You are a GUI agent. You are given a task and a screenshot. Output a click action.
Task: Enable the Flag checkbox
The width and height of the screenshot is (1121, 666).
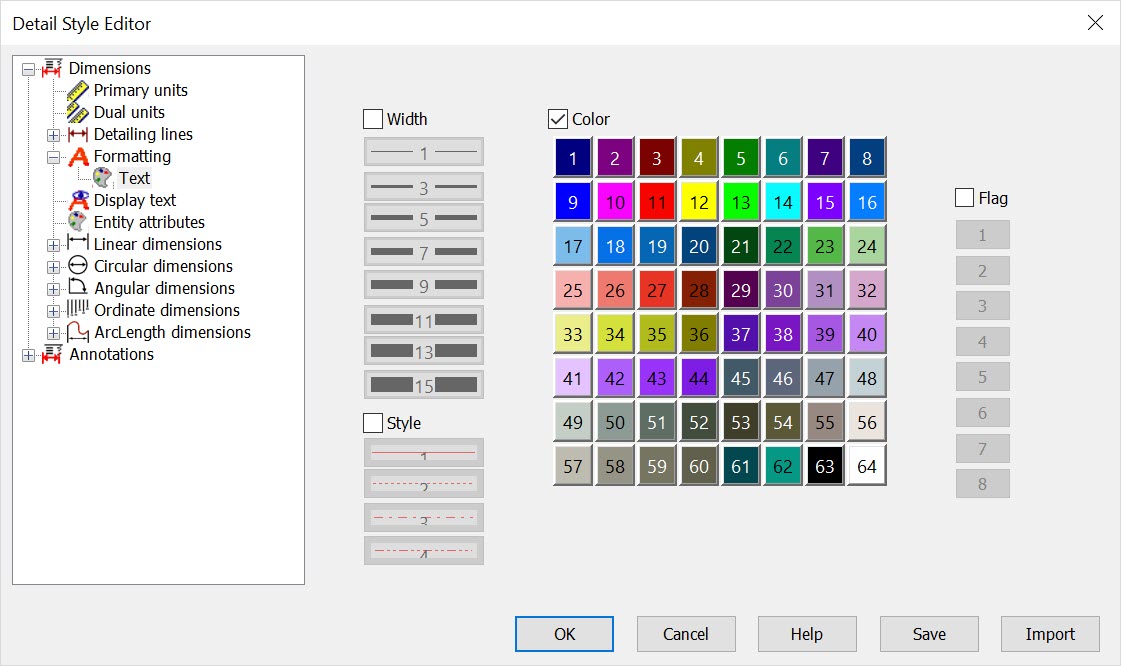[967, 197]
